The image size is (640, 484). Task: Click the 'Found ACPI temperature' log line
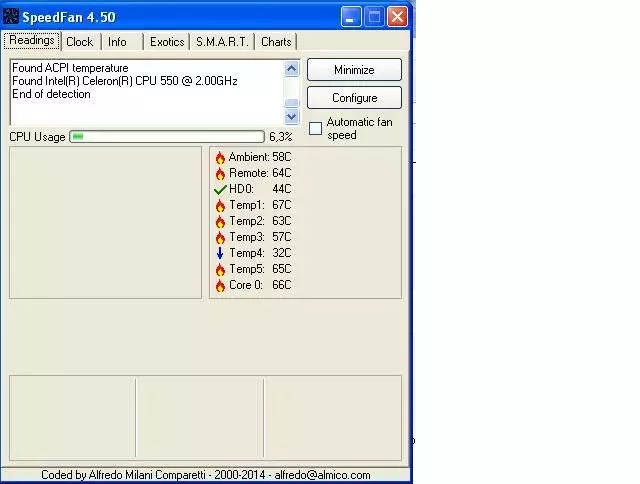pos(70,68)
